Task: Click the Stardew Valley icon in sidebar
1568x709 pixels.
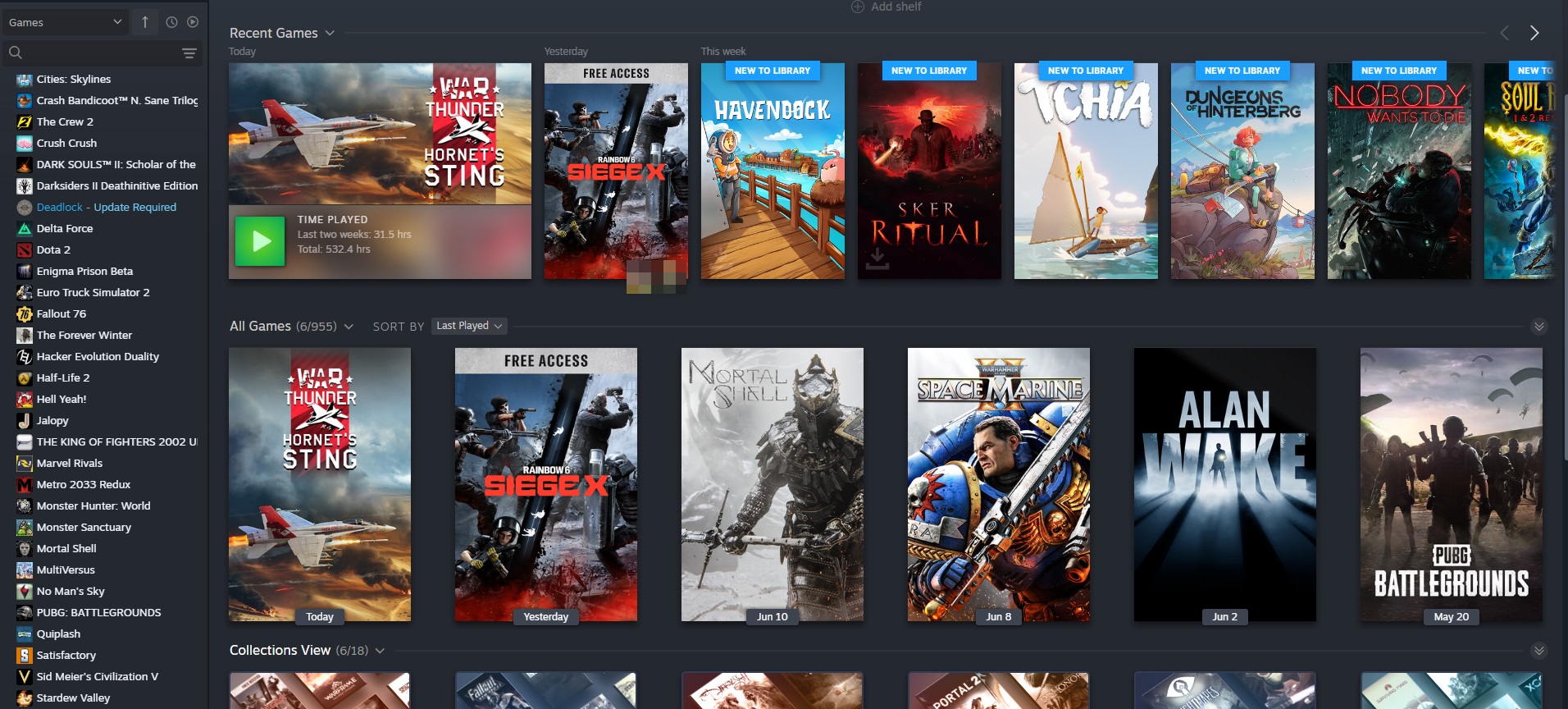Action: tap(25, 698)
